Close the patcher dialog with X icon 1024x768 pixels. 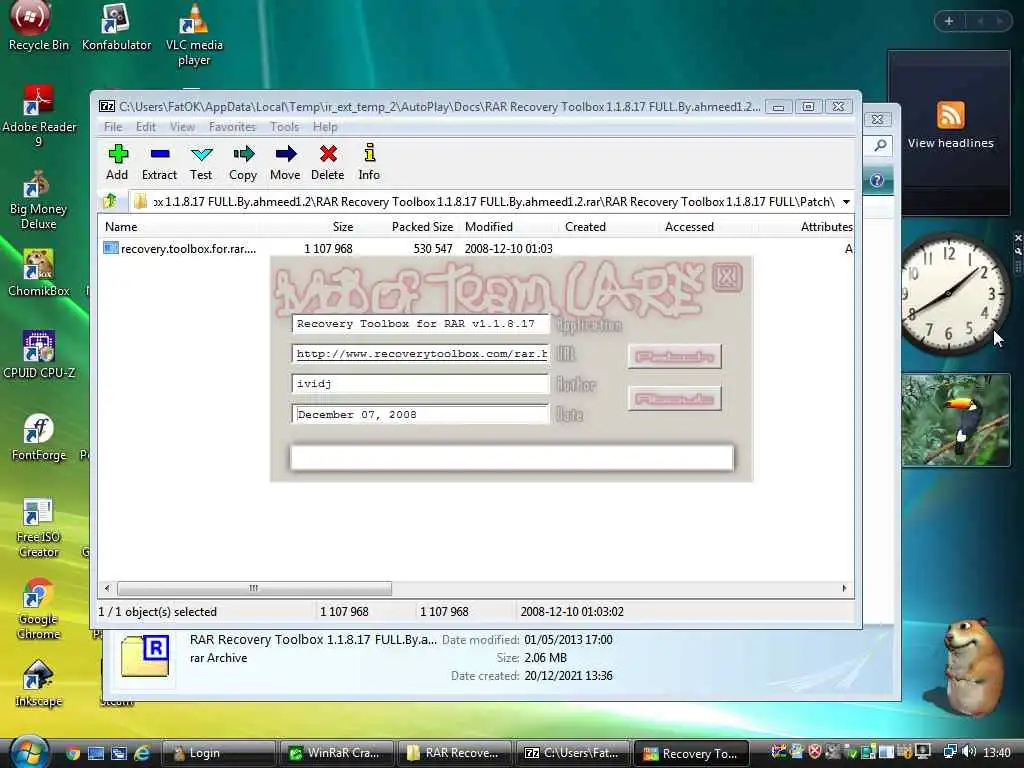click(727, 277)
